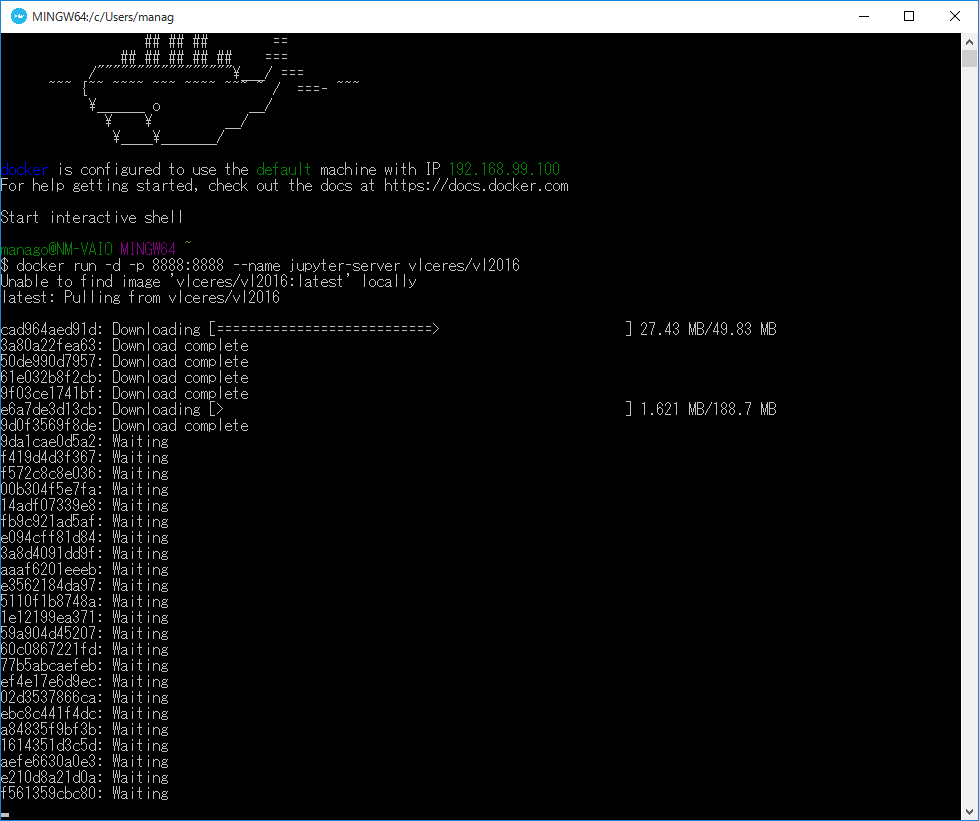Click the '27.43 MB/49.83 MB' progress value
The image size is (979, 821).
pyautogui.click(x=708, y=329)
